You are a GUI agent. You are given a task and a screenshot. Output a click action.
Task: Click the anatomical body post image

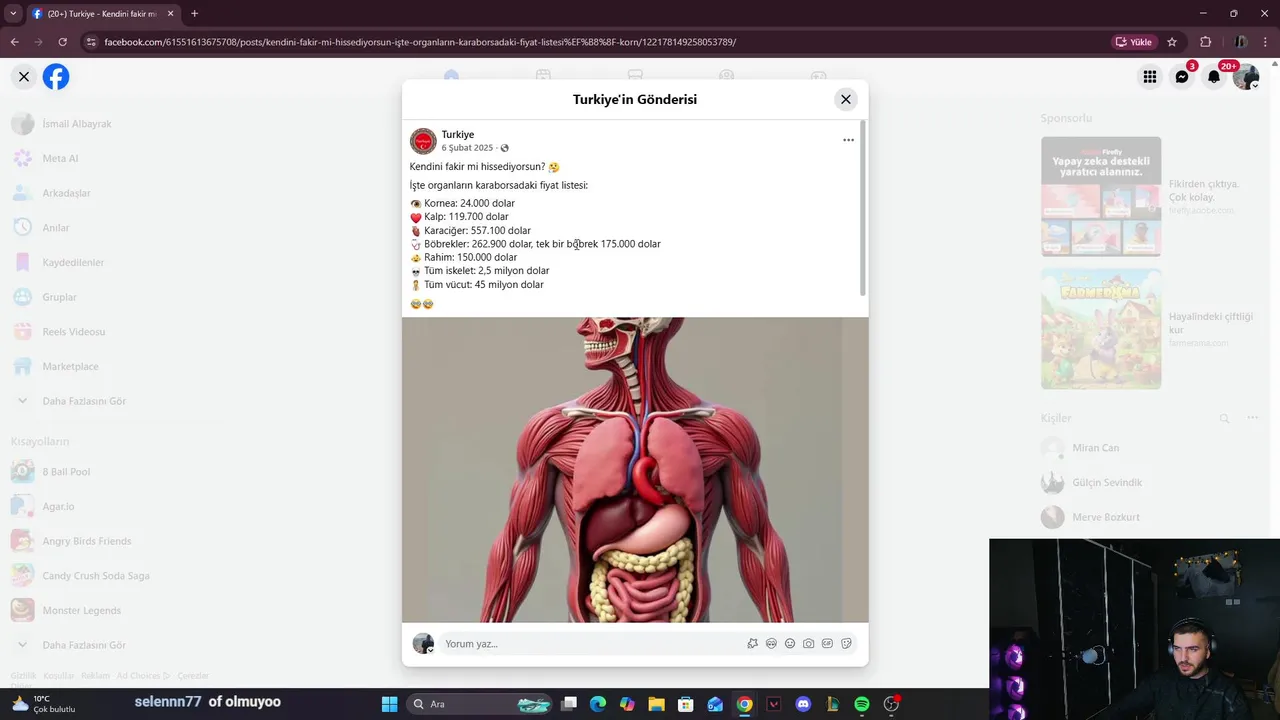coord(635,470)
